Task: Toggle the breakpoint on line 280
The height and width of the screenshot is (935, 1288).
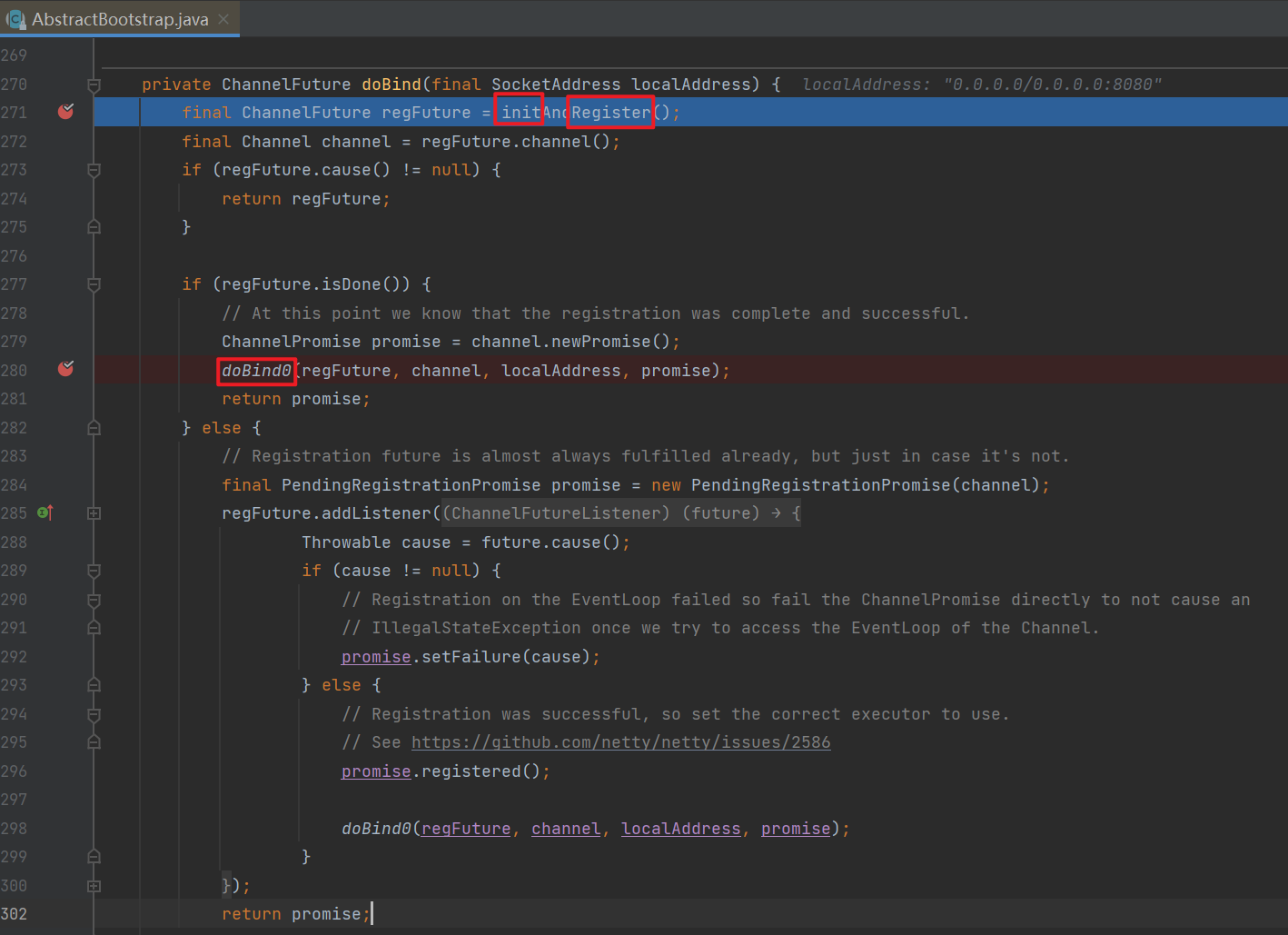Action: [65, 369]
